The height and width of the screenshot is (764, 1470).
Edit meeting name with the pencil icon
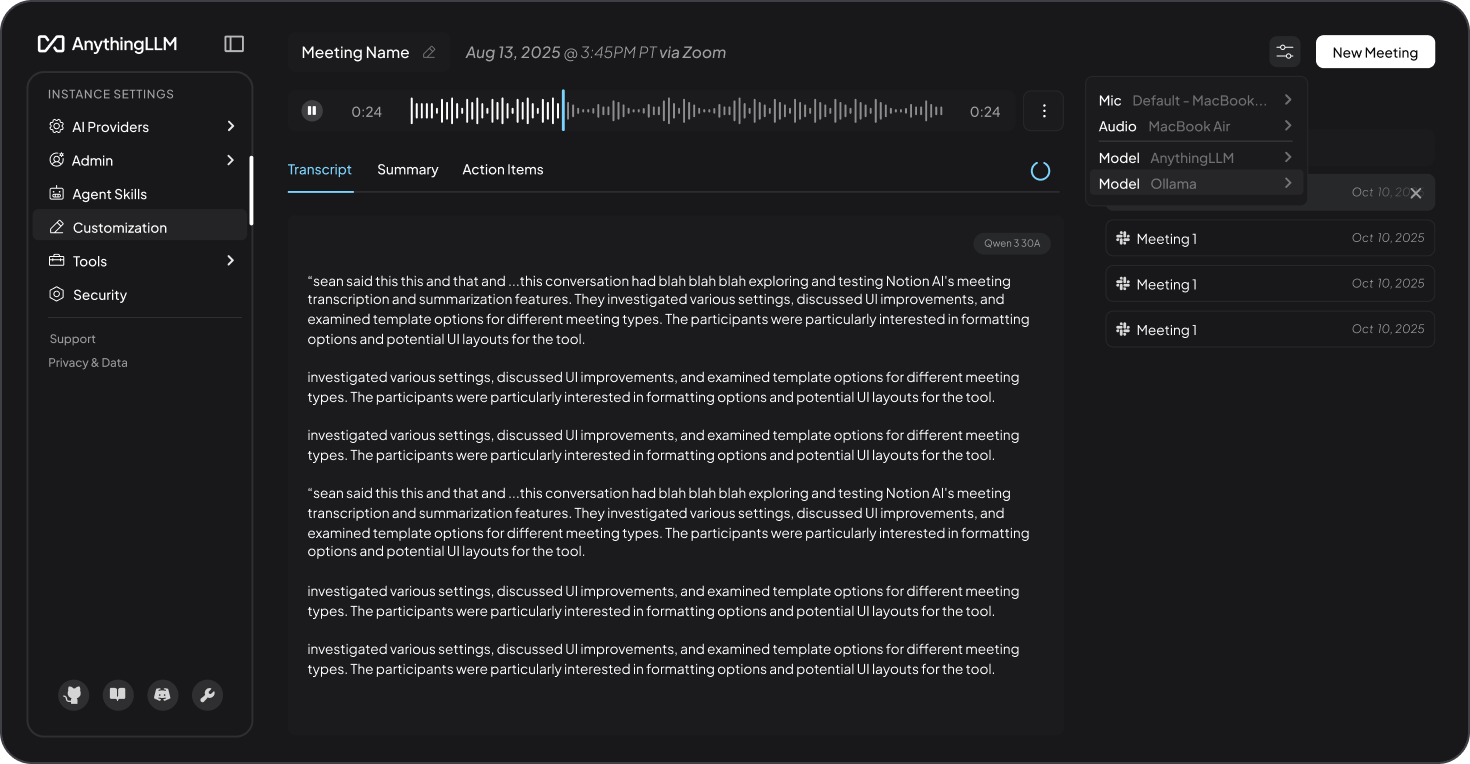[x=429, y=53]
